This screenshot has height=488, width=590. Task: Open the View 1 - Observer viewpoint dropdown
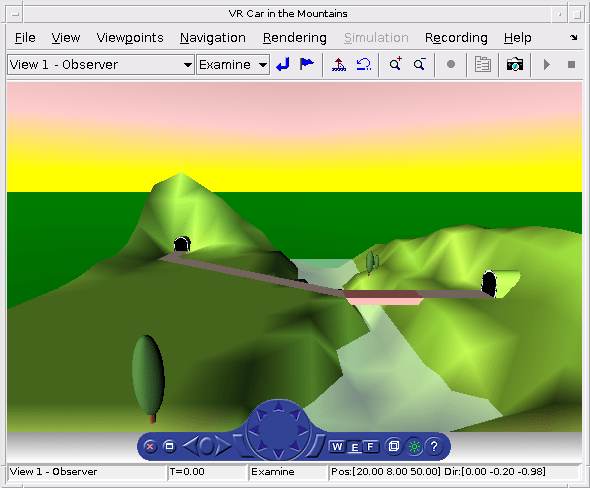101,65
